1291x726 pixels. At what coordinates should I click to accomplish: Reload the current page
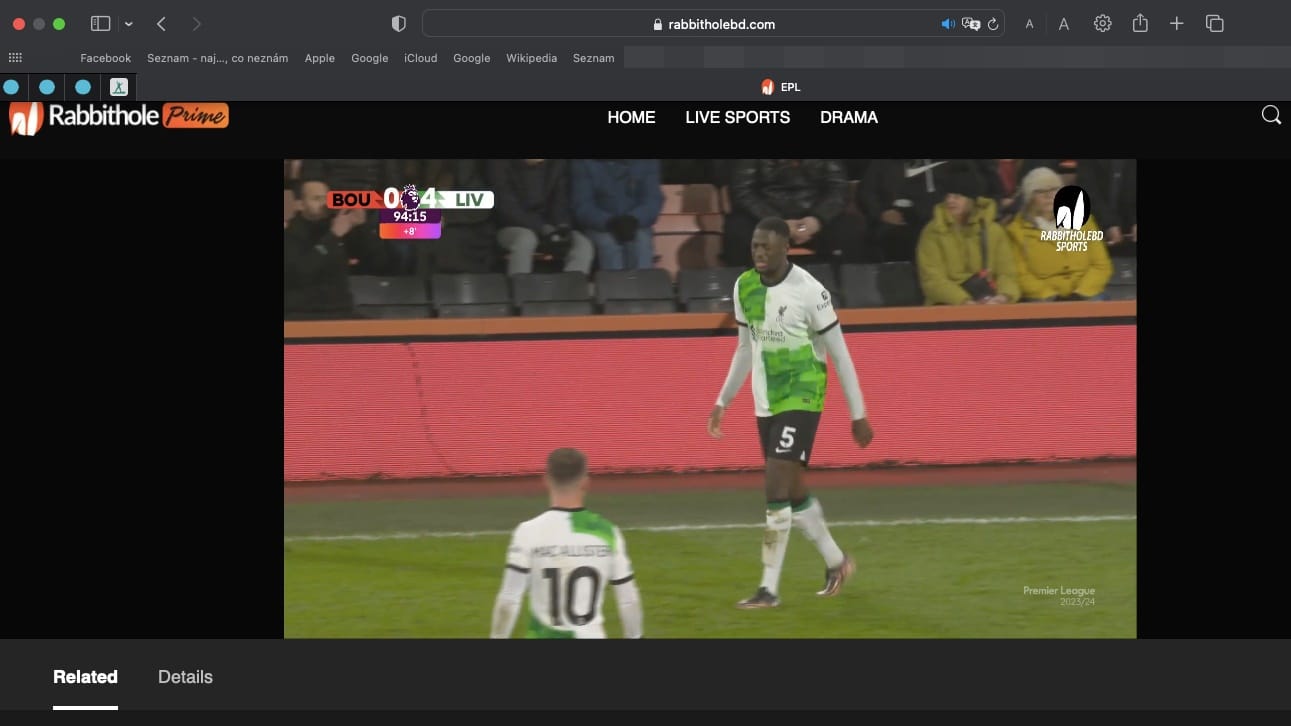click(993, 24)
